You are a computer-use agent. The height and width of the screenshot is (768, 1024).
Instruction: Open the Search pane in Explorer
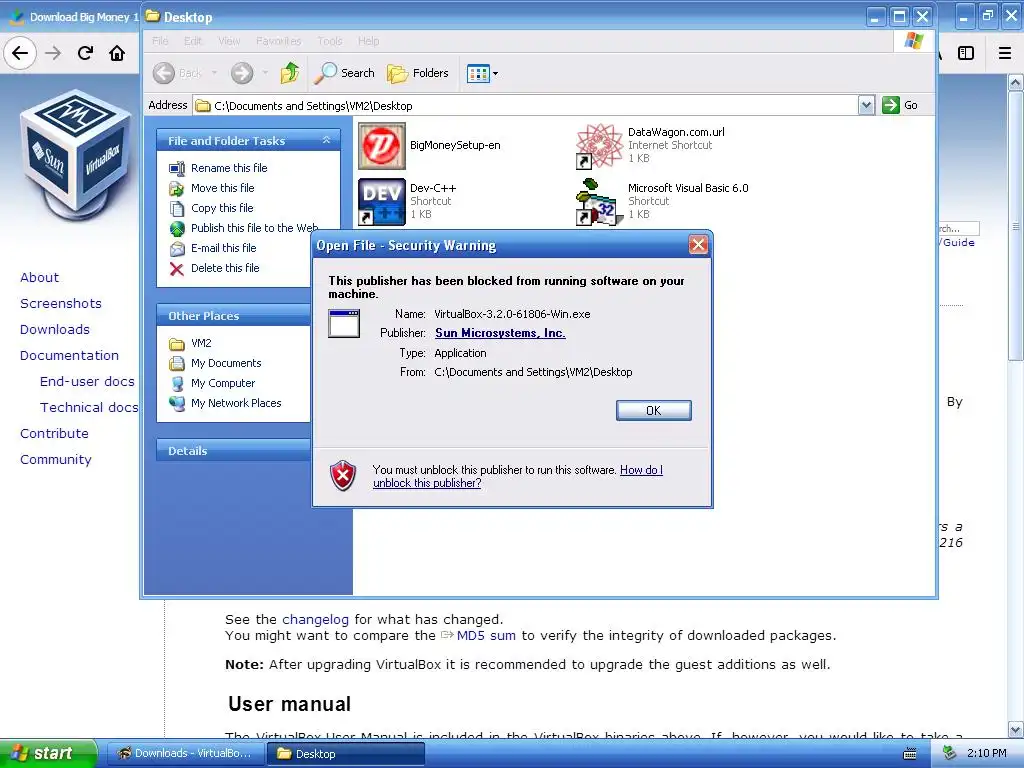344,73
